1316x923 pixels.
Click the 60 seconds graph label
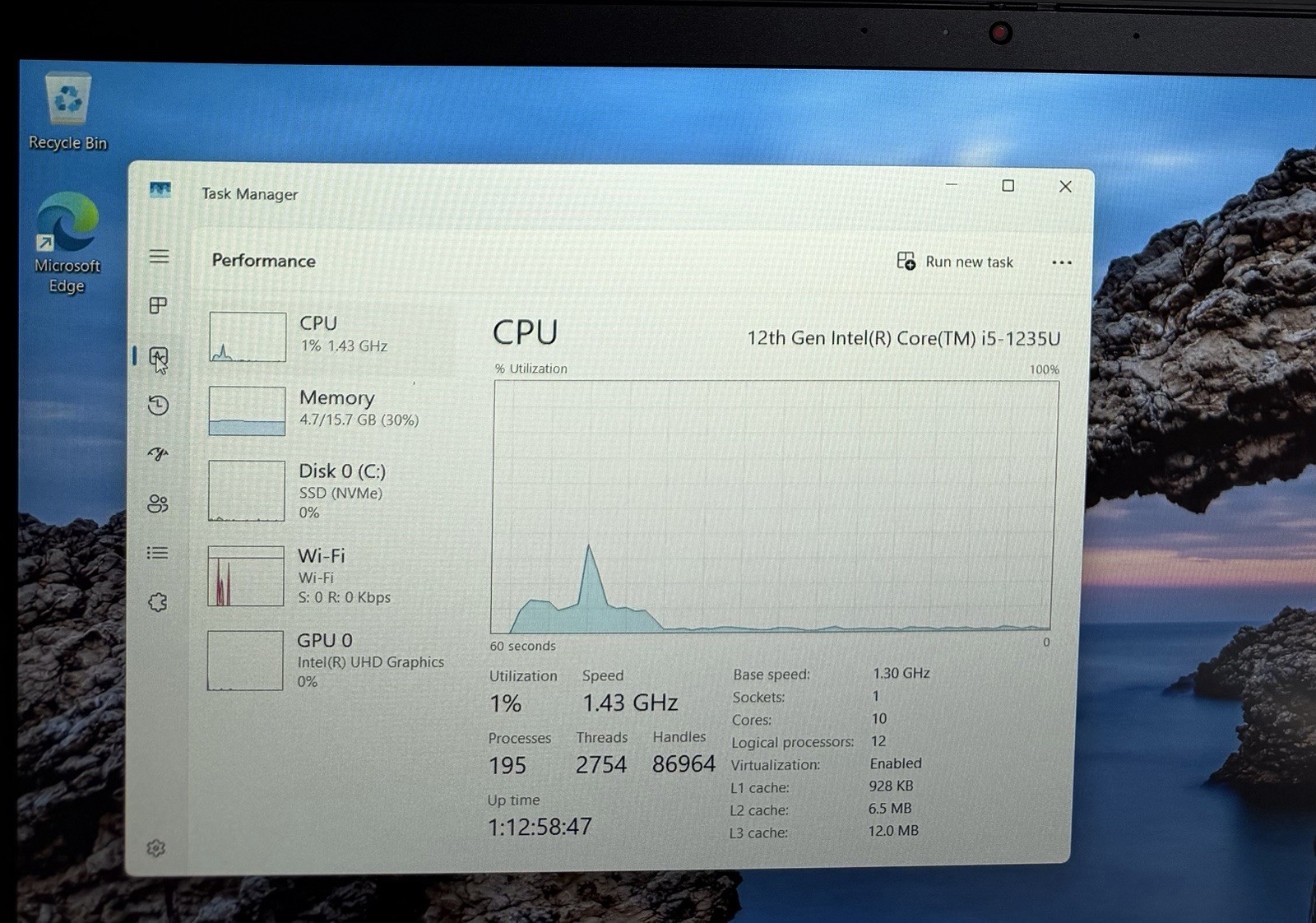(x=522, y=646)
